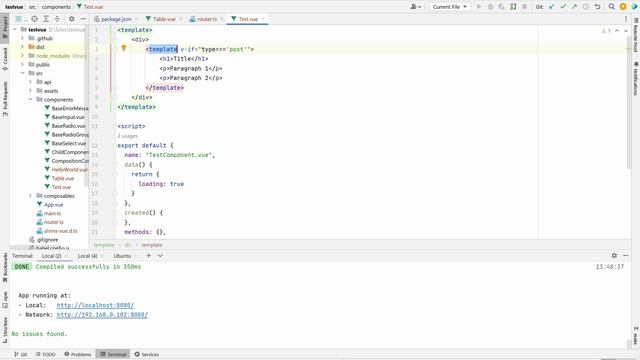This screenshot has height=360, width=640.
Task: Switch to Local (4) terminal tab
Action: point(87,256)
